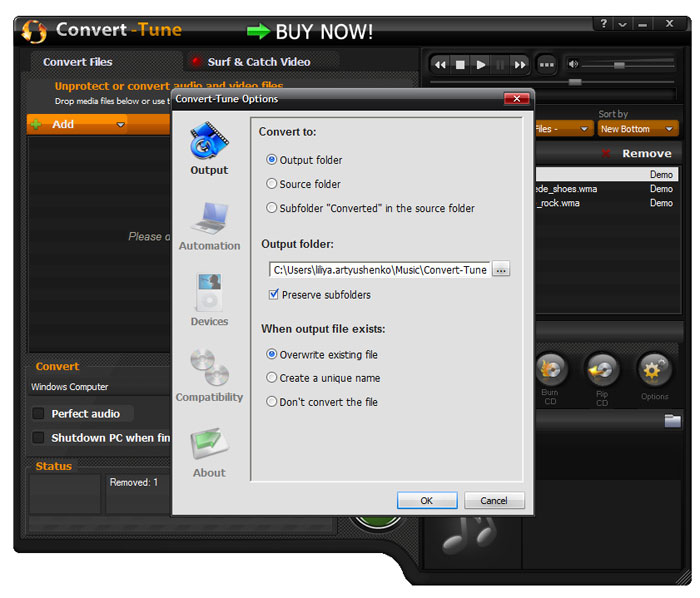Click the Rip CD icon

tap(602, 370)
